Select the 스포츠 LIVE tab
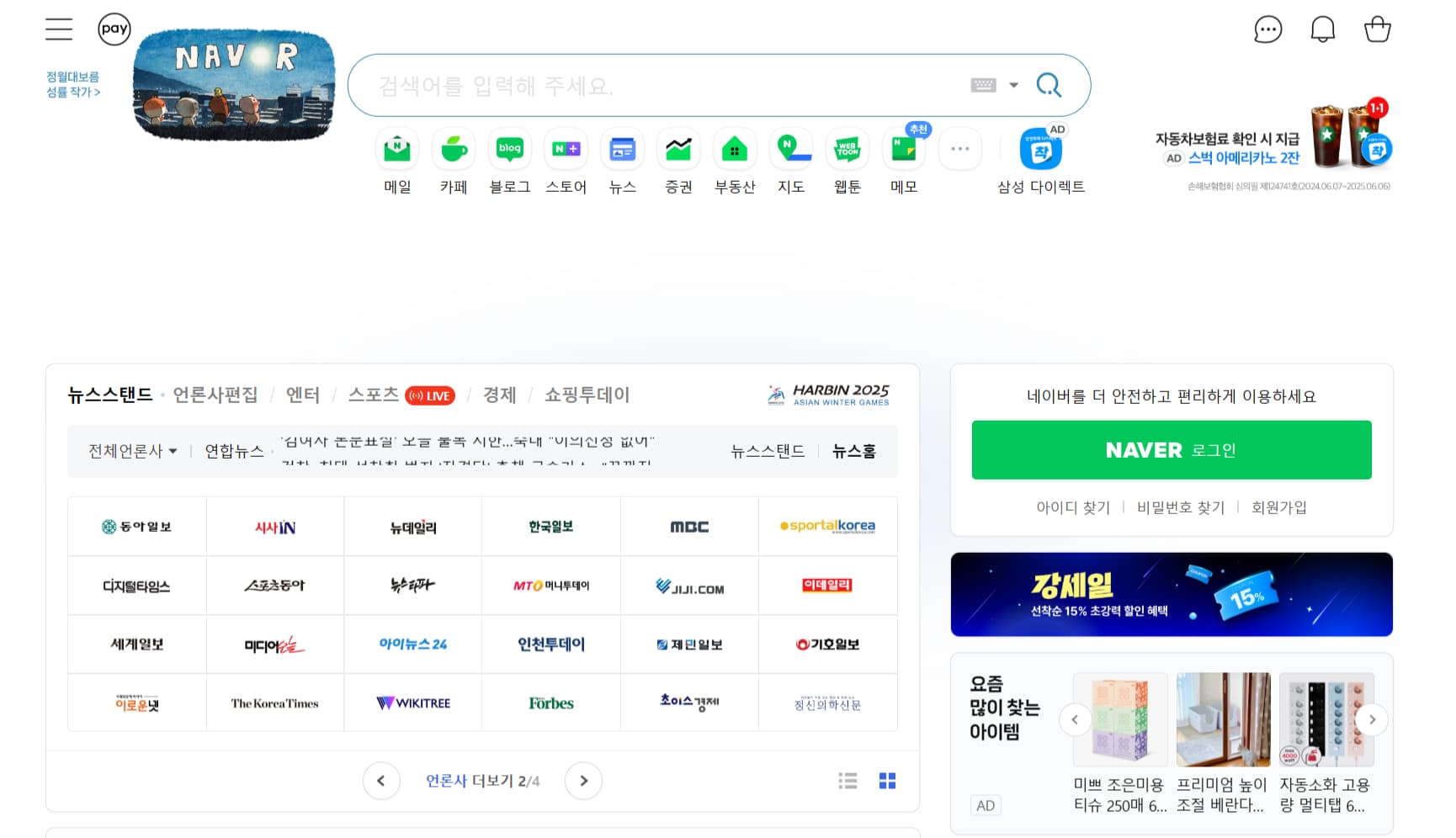This screenshot has width=1456, height=838. 401,395
